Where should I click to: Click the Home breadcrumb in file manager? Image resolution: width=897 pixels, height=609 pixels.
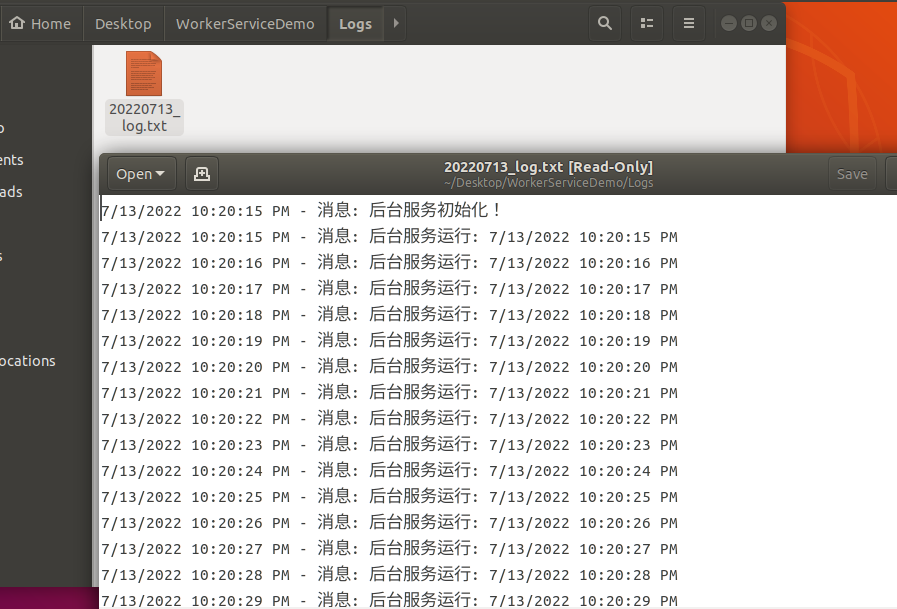41,23
